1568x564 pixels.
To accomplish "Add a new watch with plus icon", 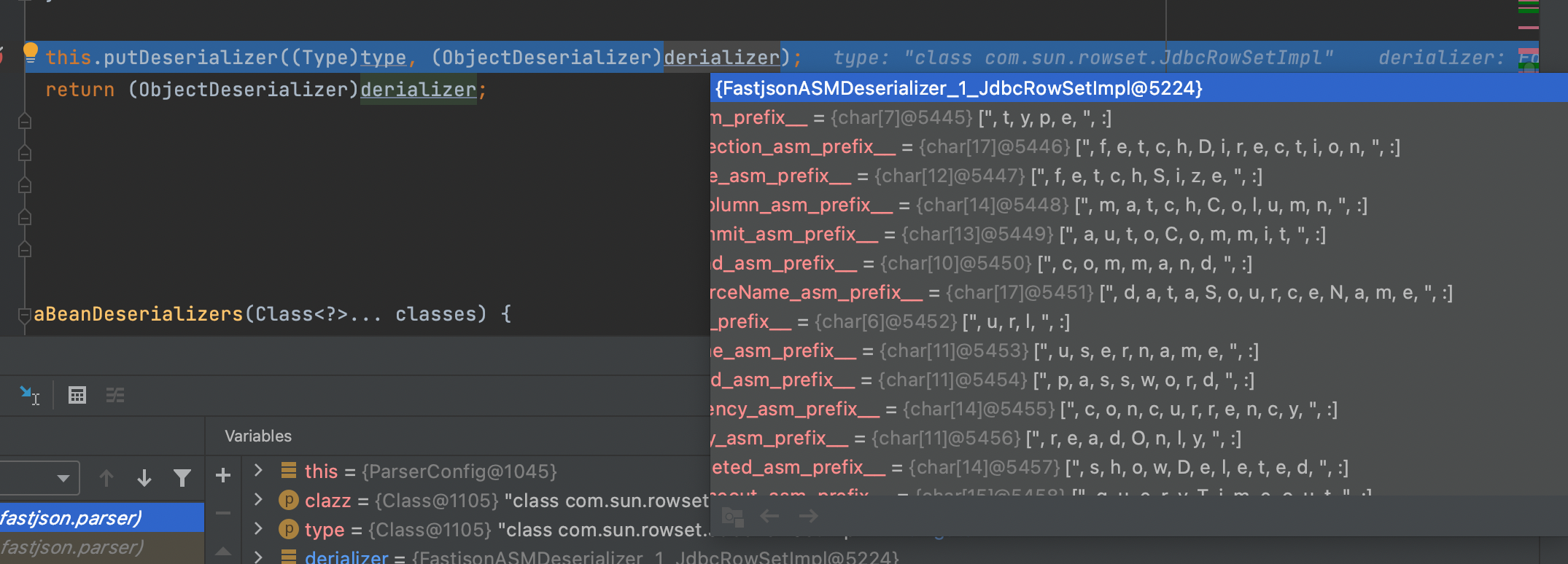I will point(223,476).
